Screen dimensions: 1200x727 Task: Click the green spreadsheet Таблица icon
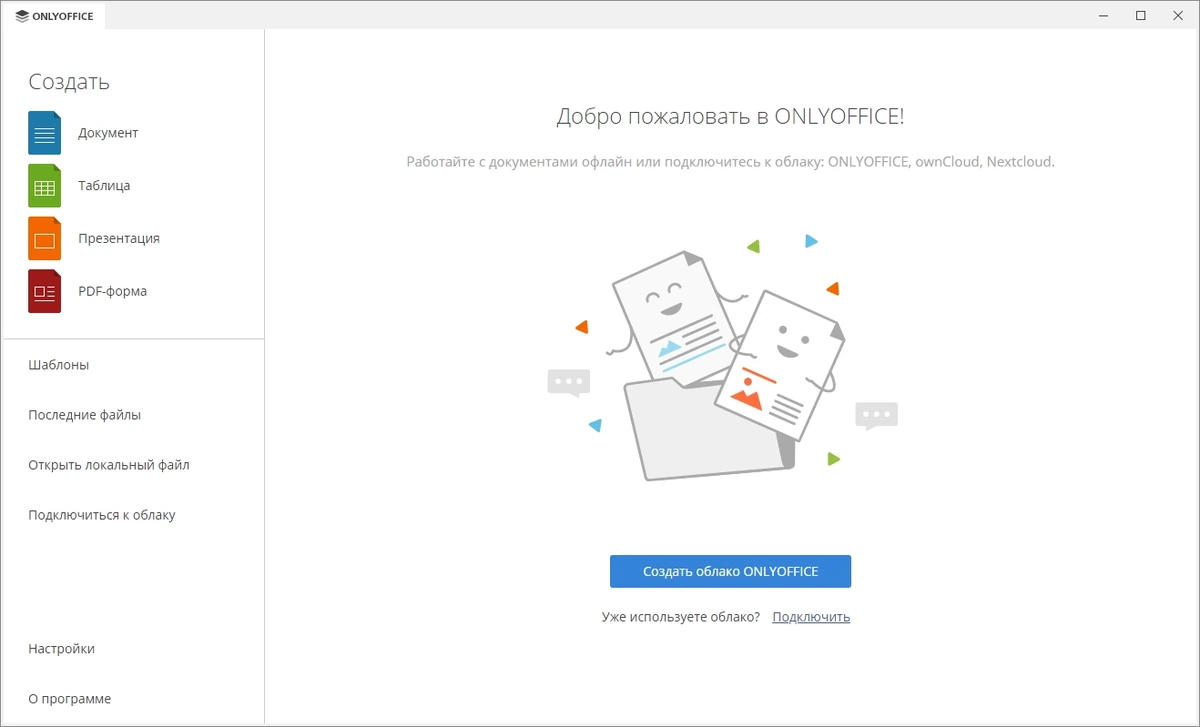coord(44,186)
